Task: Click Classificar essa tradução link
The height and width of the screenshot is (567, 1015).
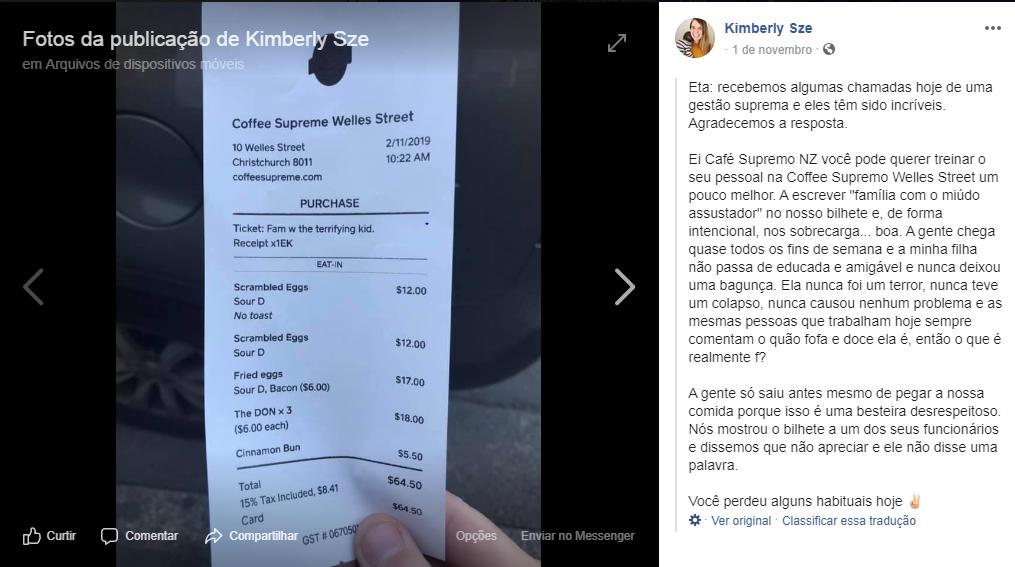Action: pos(849,520)
